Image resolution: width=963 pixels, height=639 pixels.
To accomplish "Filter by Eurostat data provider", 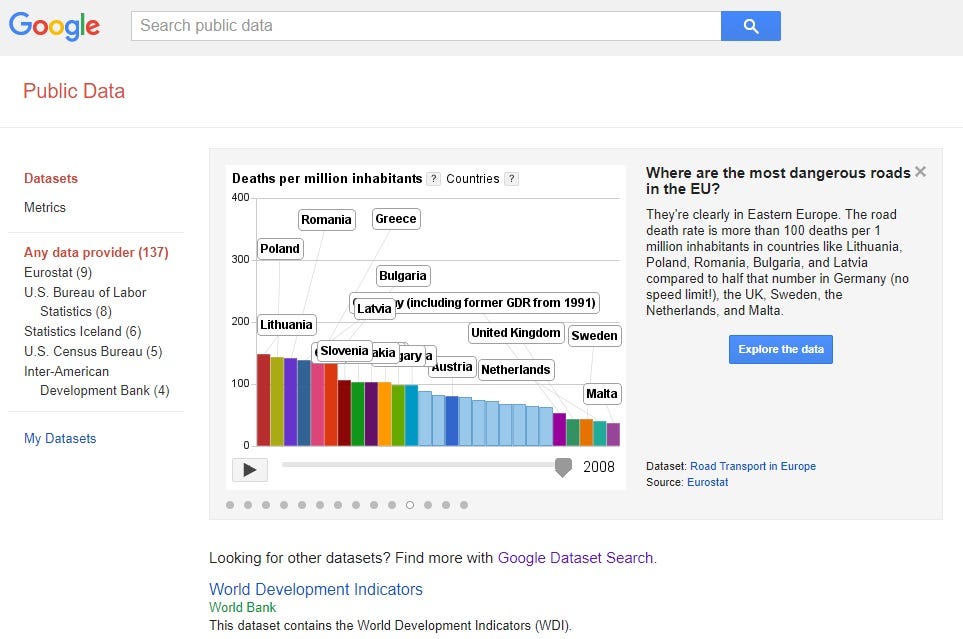I will (x=58, y=273).
